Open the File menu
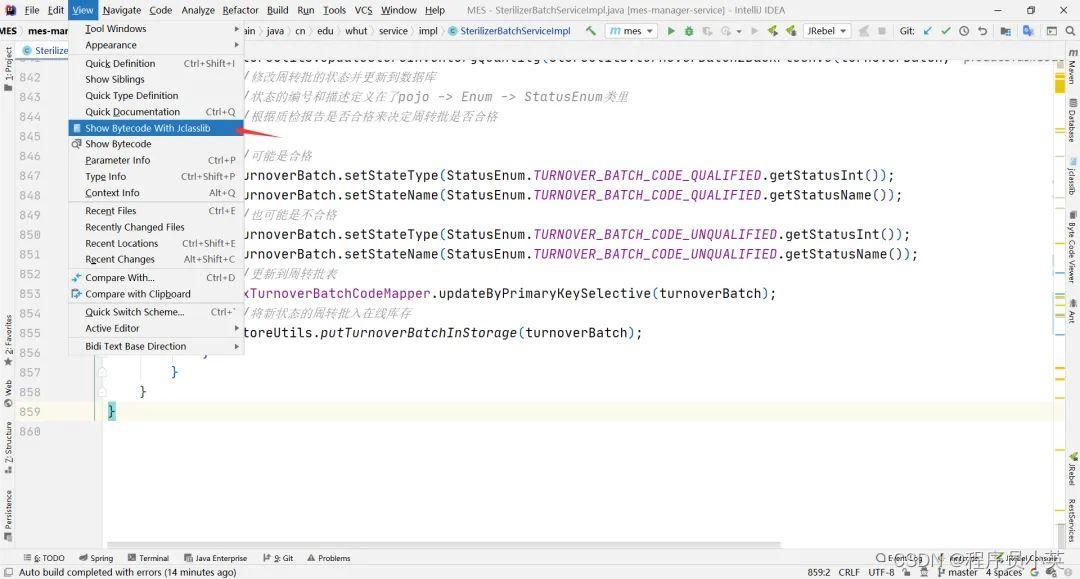 (32, 10)
